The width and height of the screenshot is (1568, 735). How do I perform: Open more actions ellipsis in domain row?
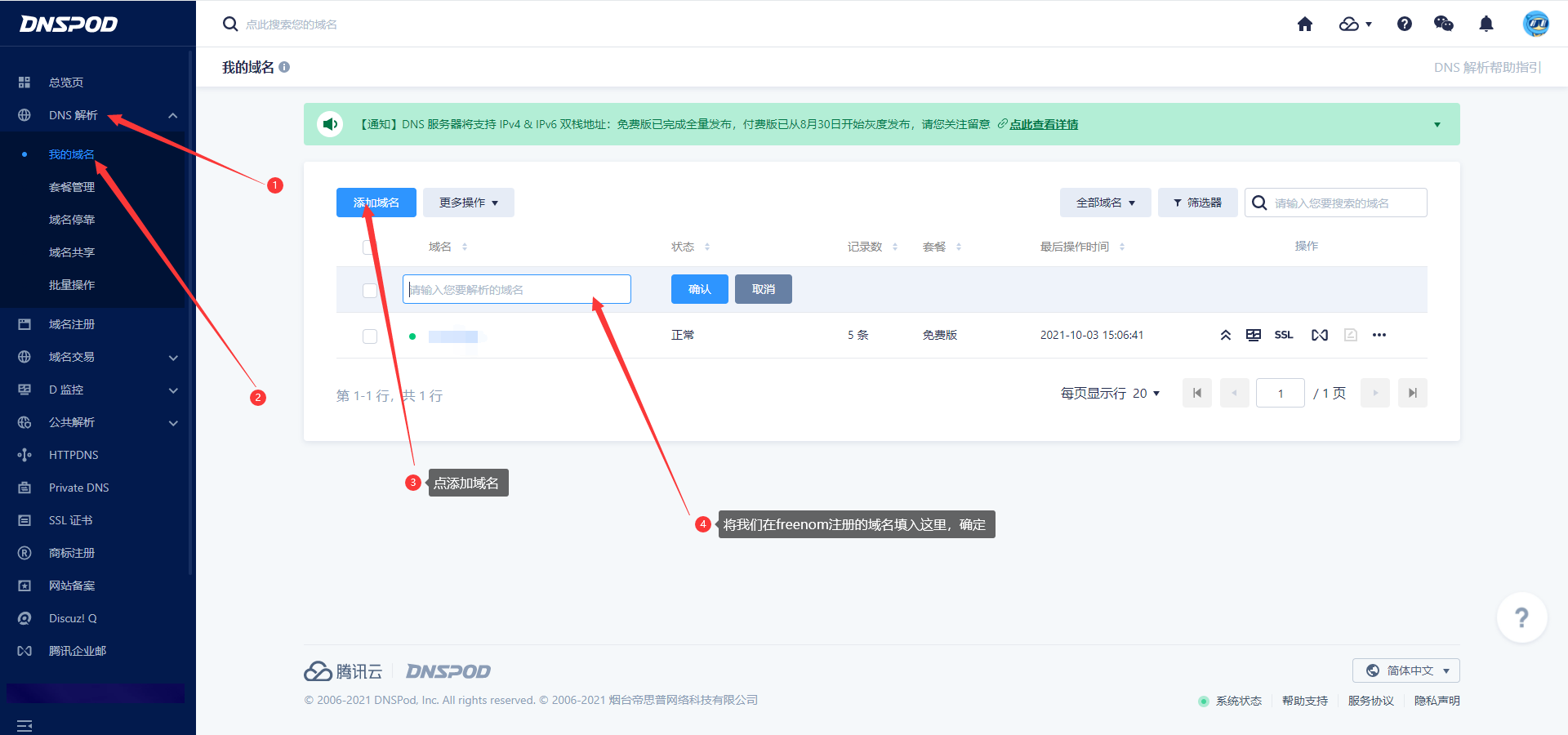click(x=1379, y=335)
